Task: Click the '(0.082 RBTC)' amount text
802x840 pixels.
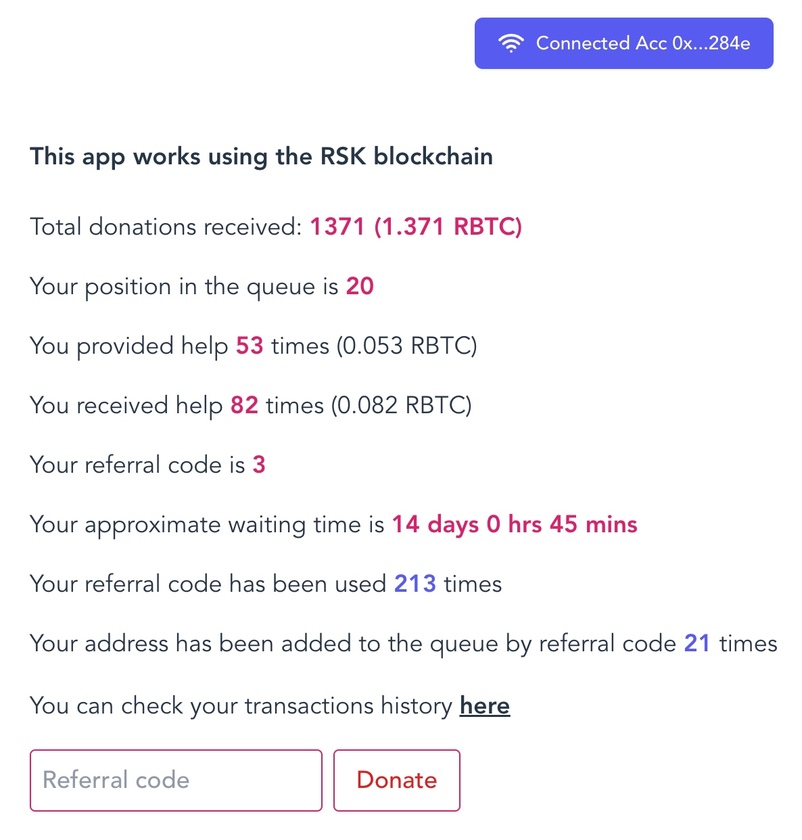Action: pyautogui.click(x=401, y=406)
